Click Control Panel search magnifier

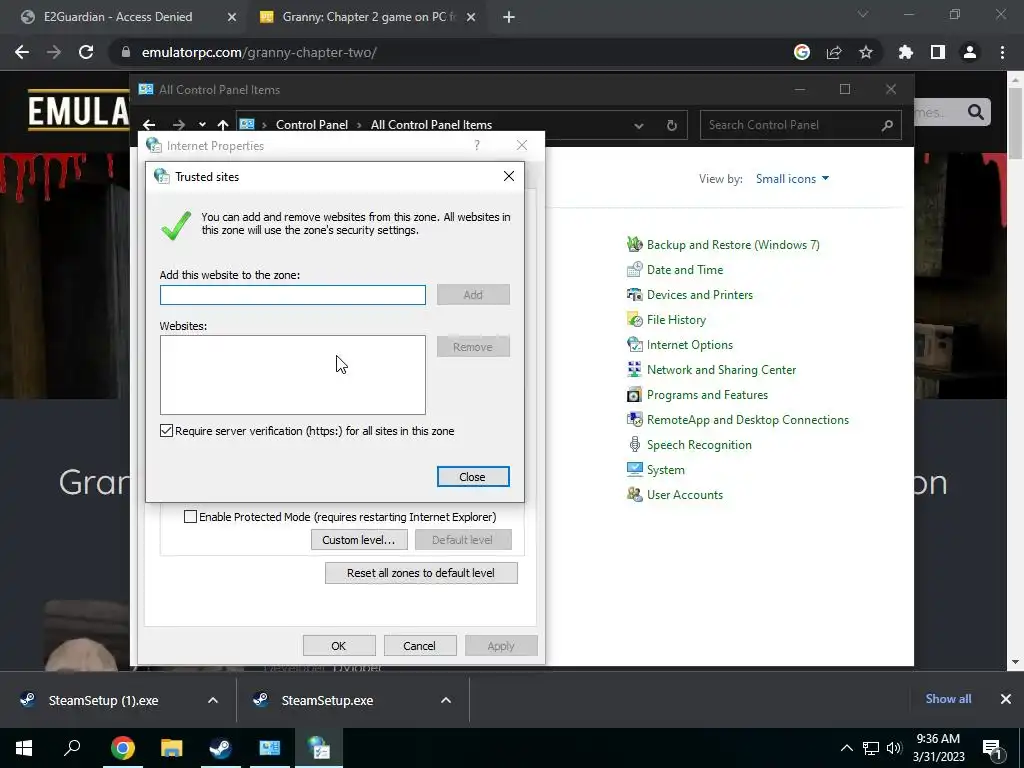pyautogui.click(x=887, y=125)
